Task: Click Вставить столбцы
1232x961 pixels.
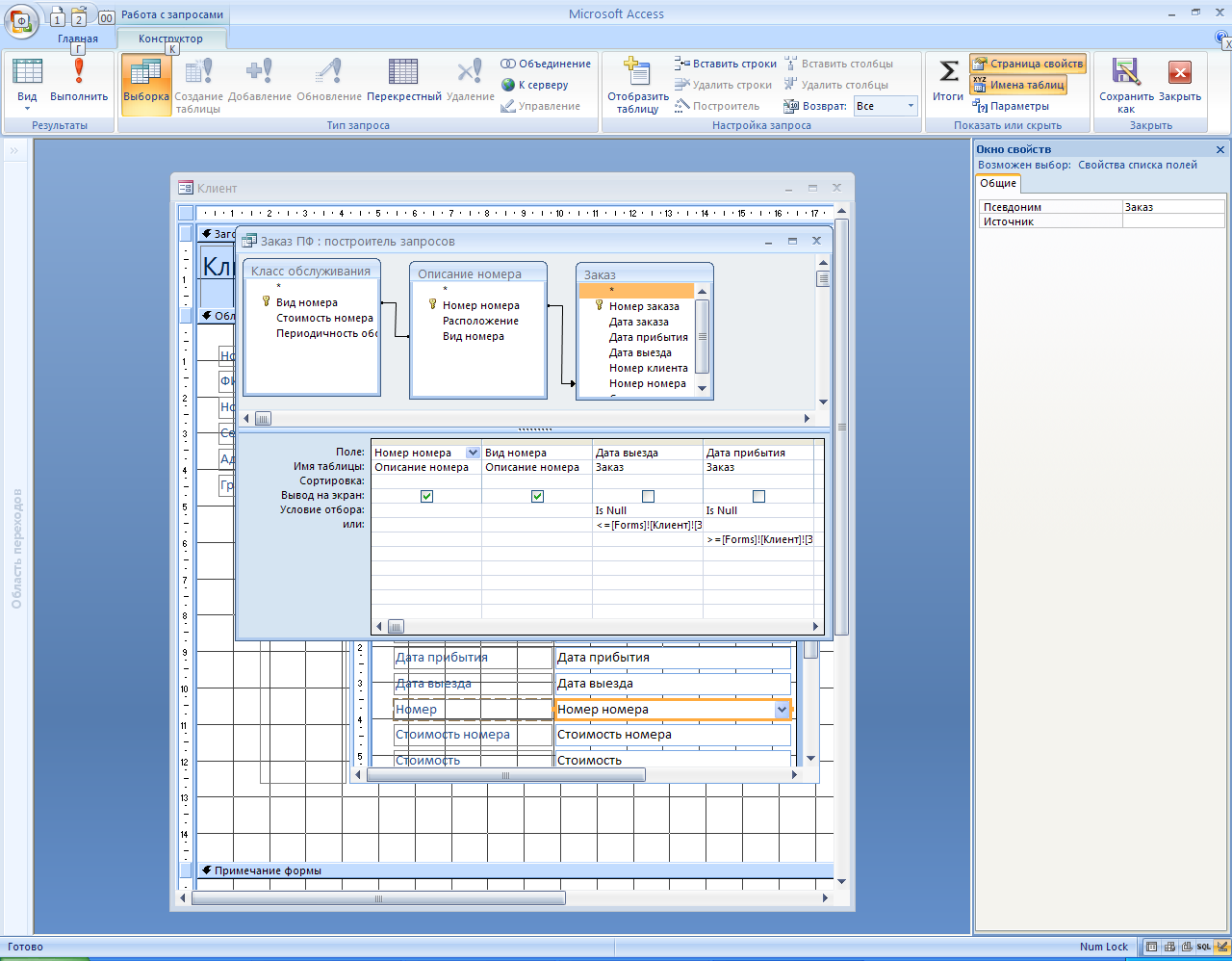Action: pyautogui.click(x=839, y=64)
